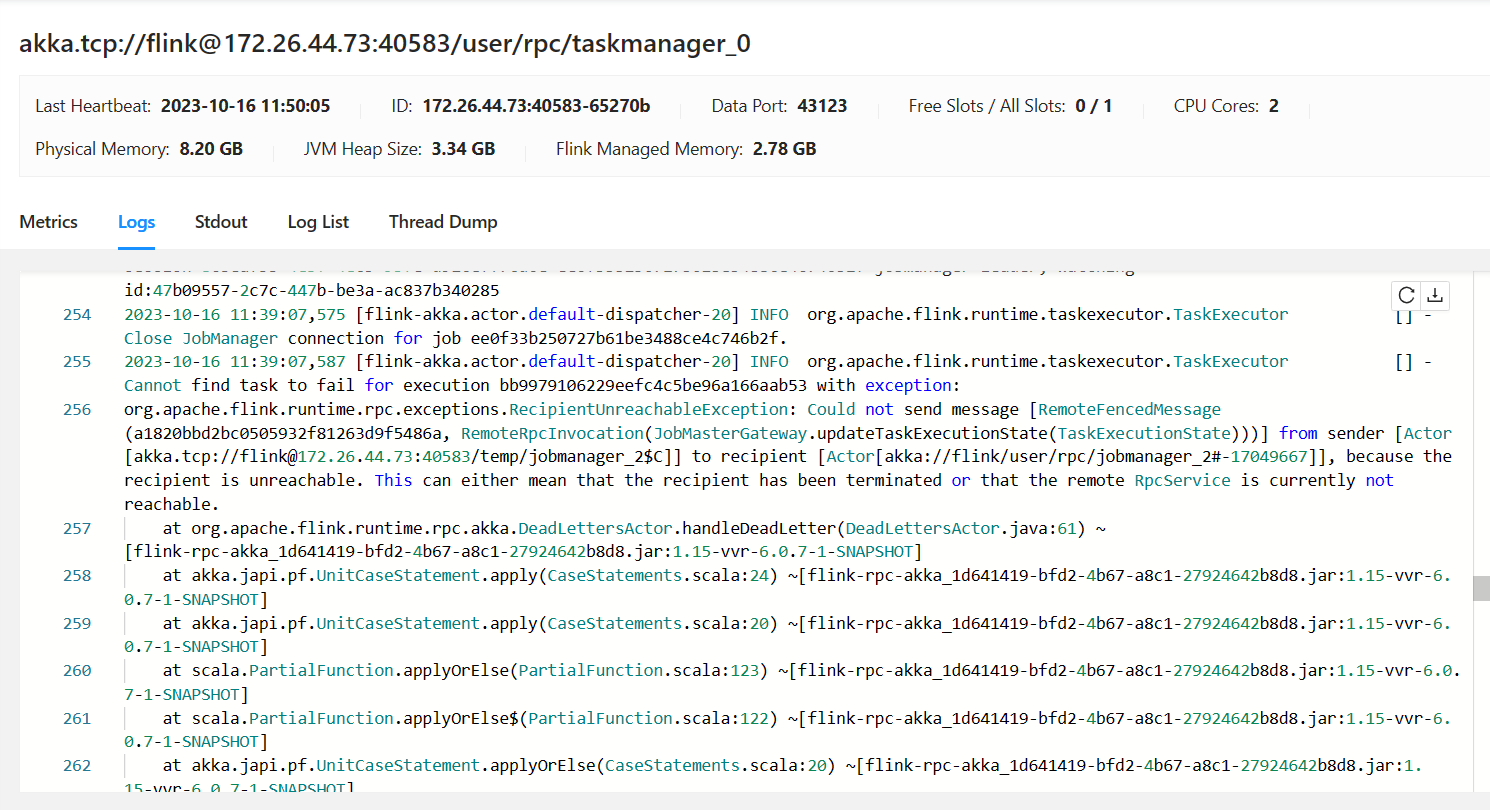Click log line number 262
1490x810 pixels.
pos(77,765)
